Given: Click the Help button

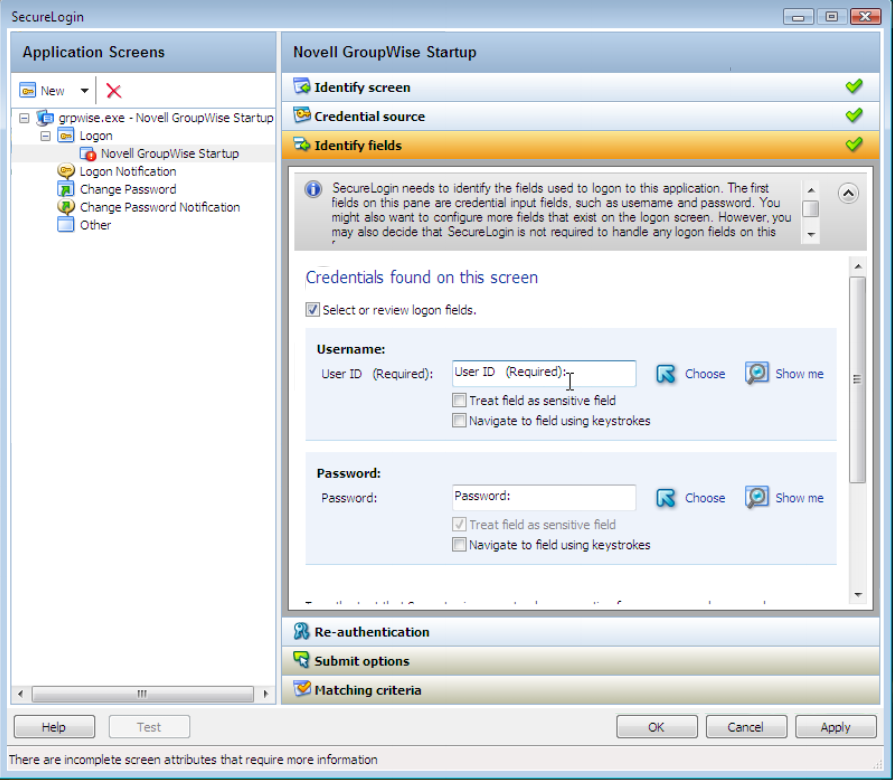Looking at the screenshot, I should (x=54, y=727).
